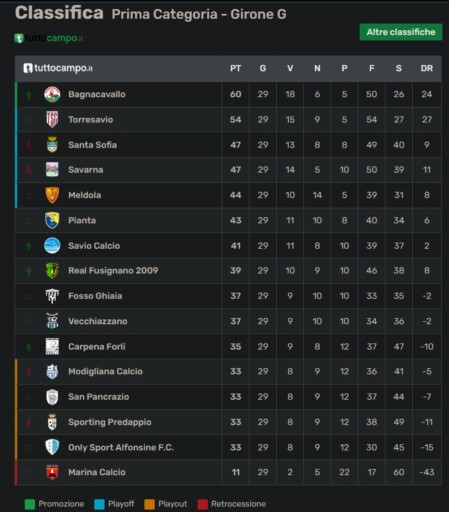Click the Marina Calcio red crest
Screen dimensions: 449x512
(x=52, y=472)
